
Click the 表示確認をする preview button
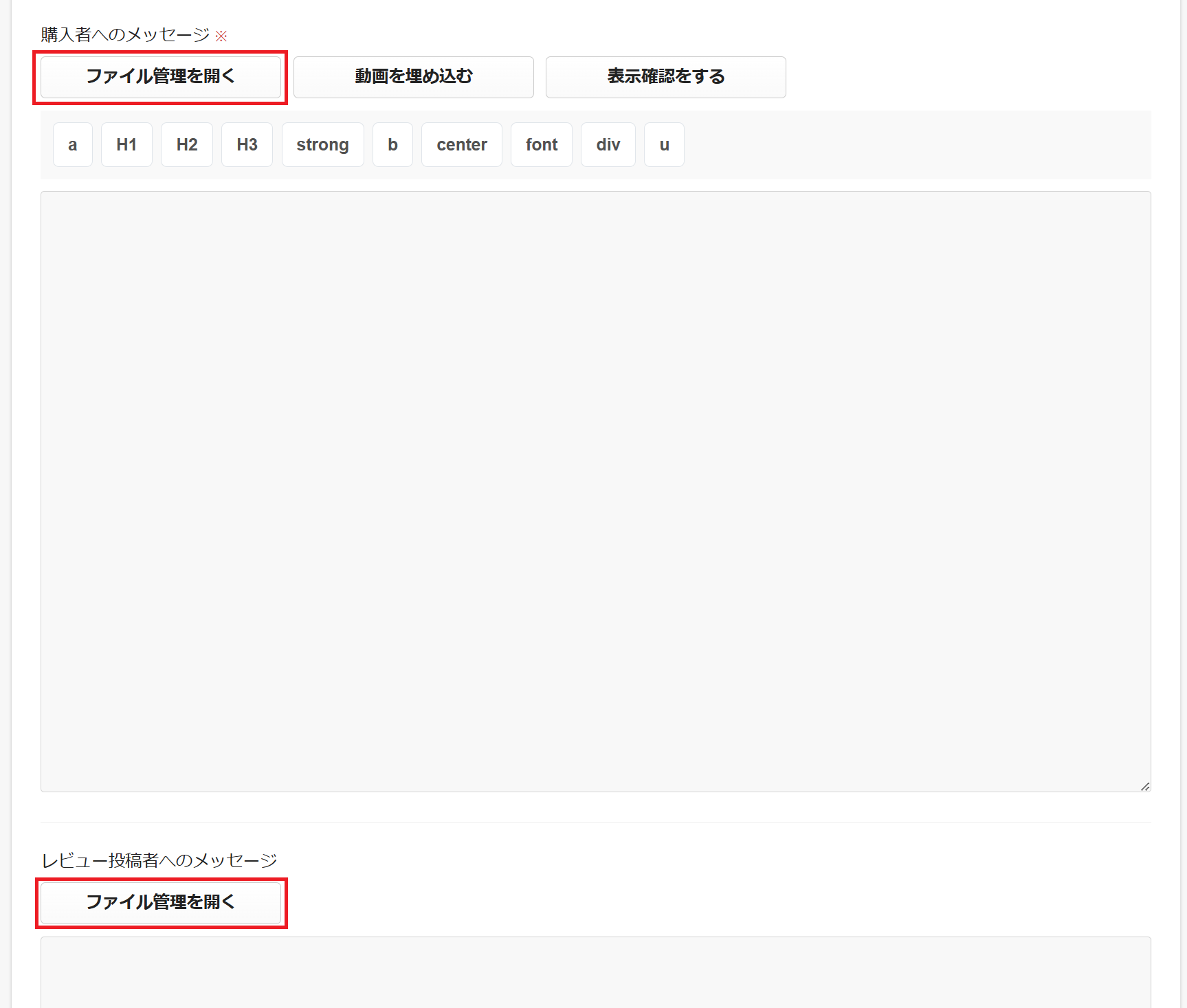pos(665,77)
